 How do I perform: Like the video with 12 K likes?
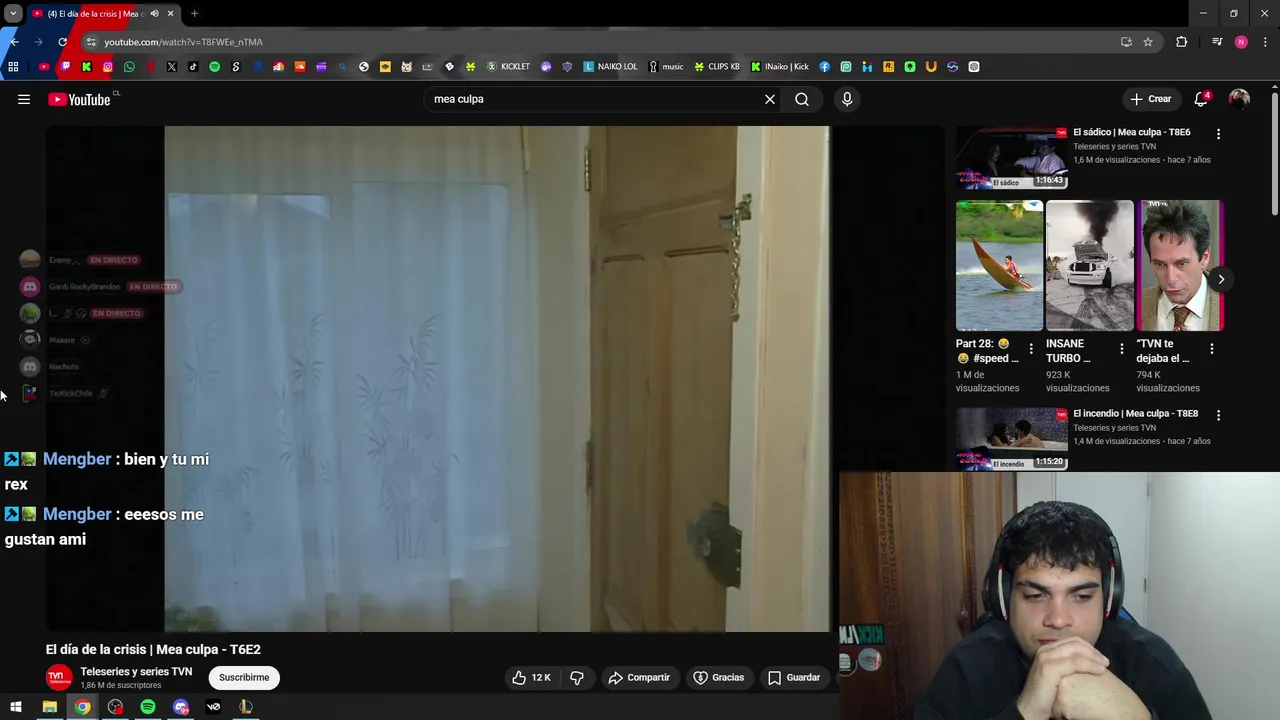pyautogui.click(x=531, y=677)
